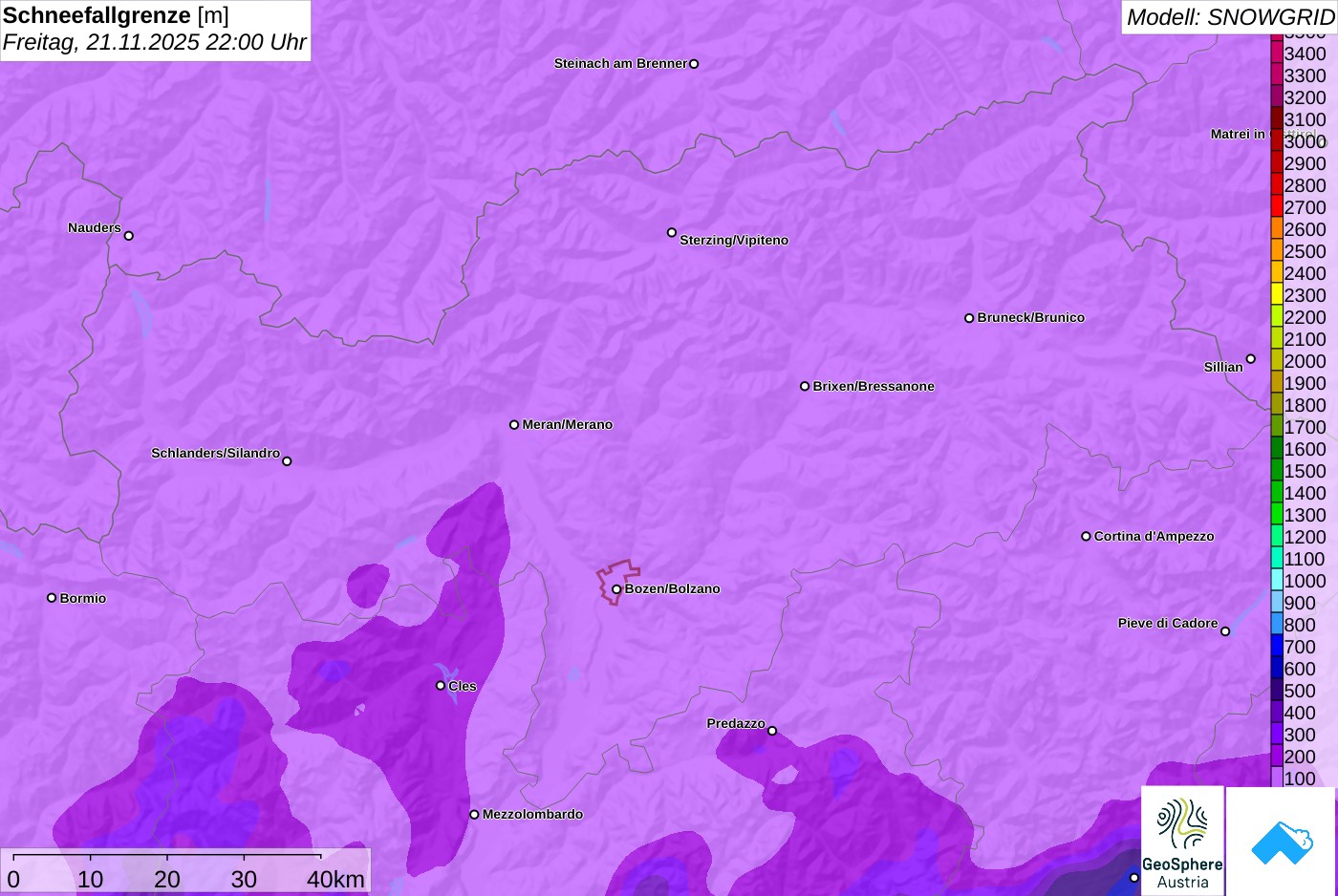Click the date Freitag, 21.11.2025 22:00 Uhr
This screenshot has width=1338, height=896.
pyautogui.click(x=155, y=42)
